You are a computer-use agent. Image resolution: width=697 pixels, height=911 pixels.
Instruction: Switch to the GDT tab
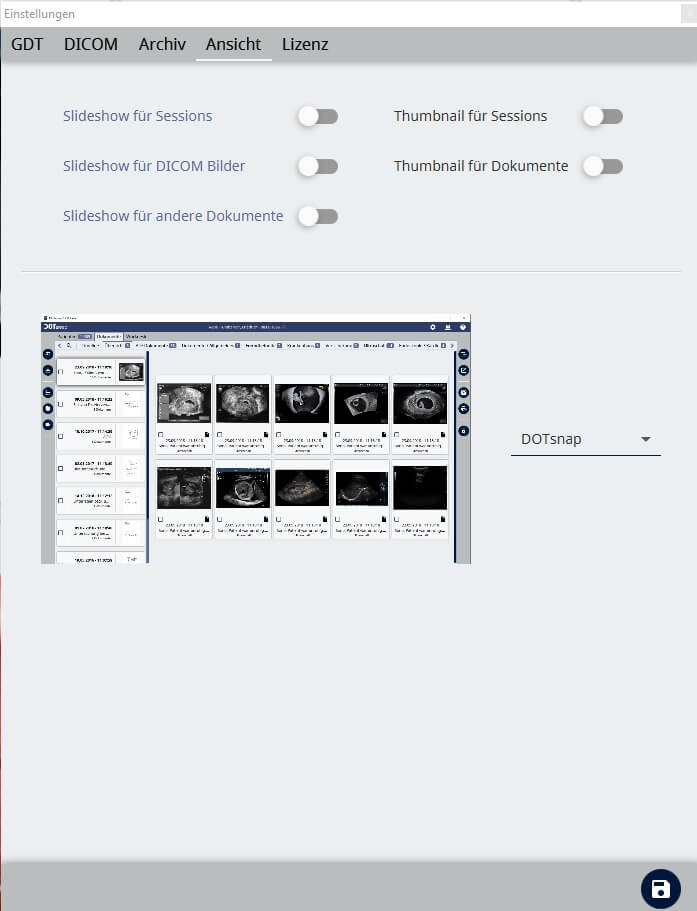tap(27, 44)
